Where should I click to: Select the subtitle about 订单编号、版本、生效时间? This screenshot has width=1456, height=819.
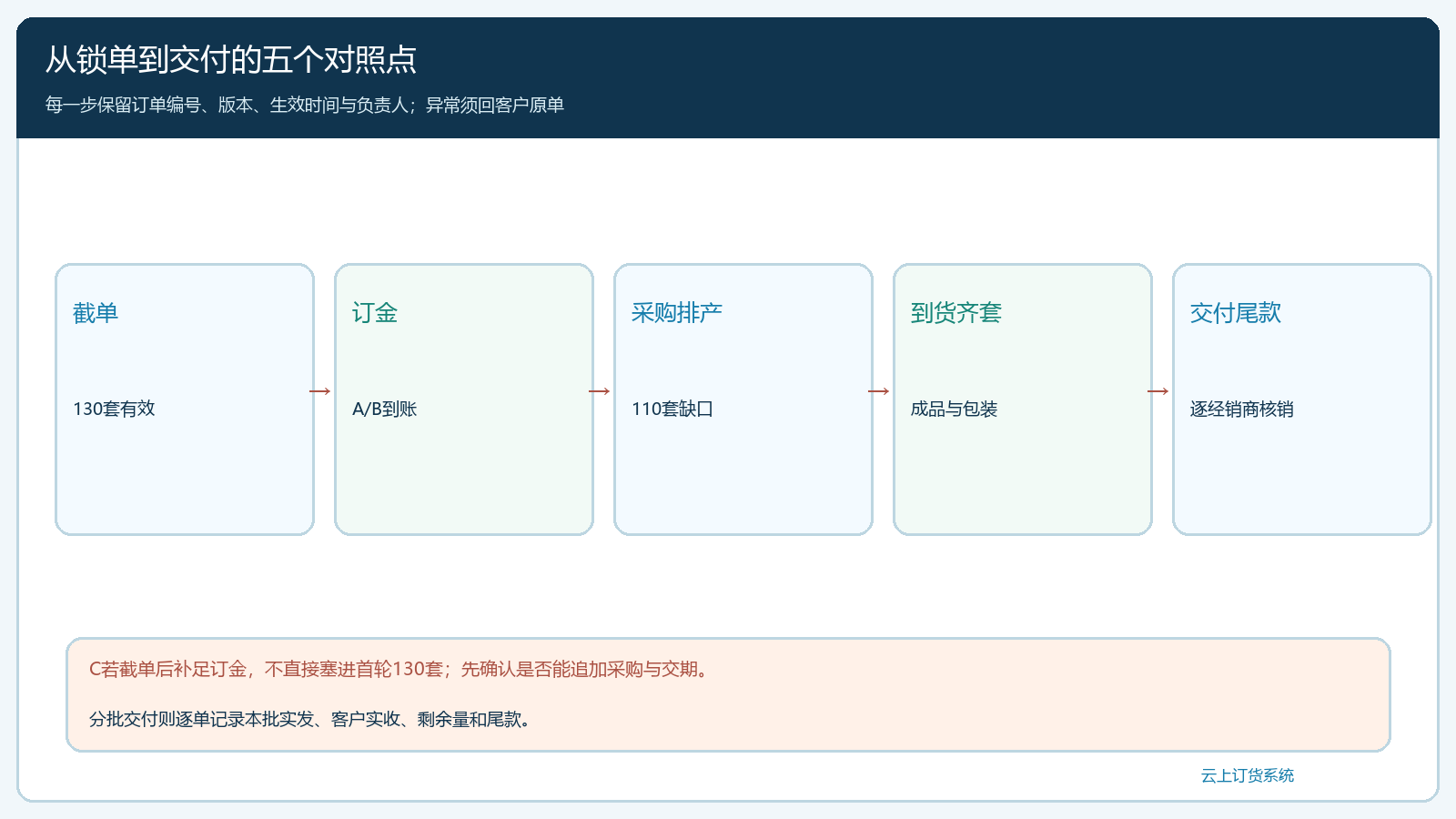[305, 106]
